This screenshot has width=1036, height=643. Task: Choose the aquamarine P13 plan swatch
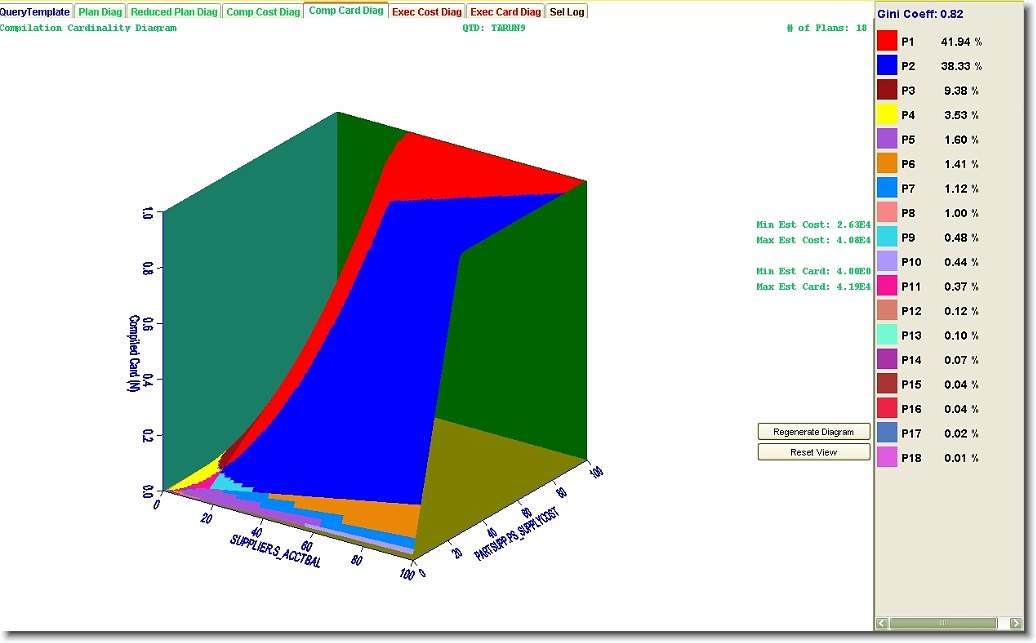(887, 335)
